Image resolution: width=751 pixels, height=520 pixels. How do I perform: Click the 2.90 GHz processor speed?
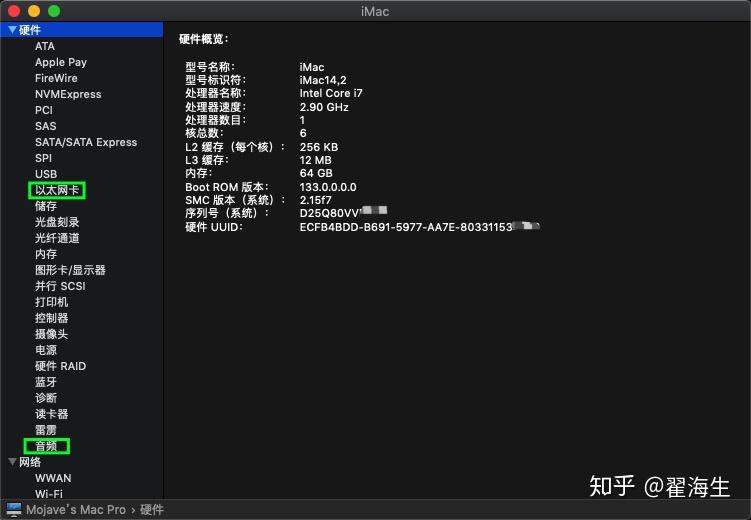coord(324,107)
